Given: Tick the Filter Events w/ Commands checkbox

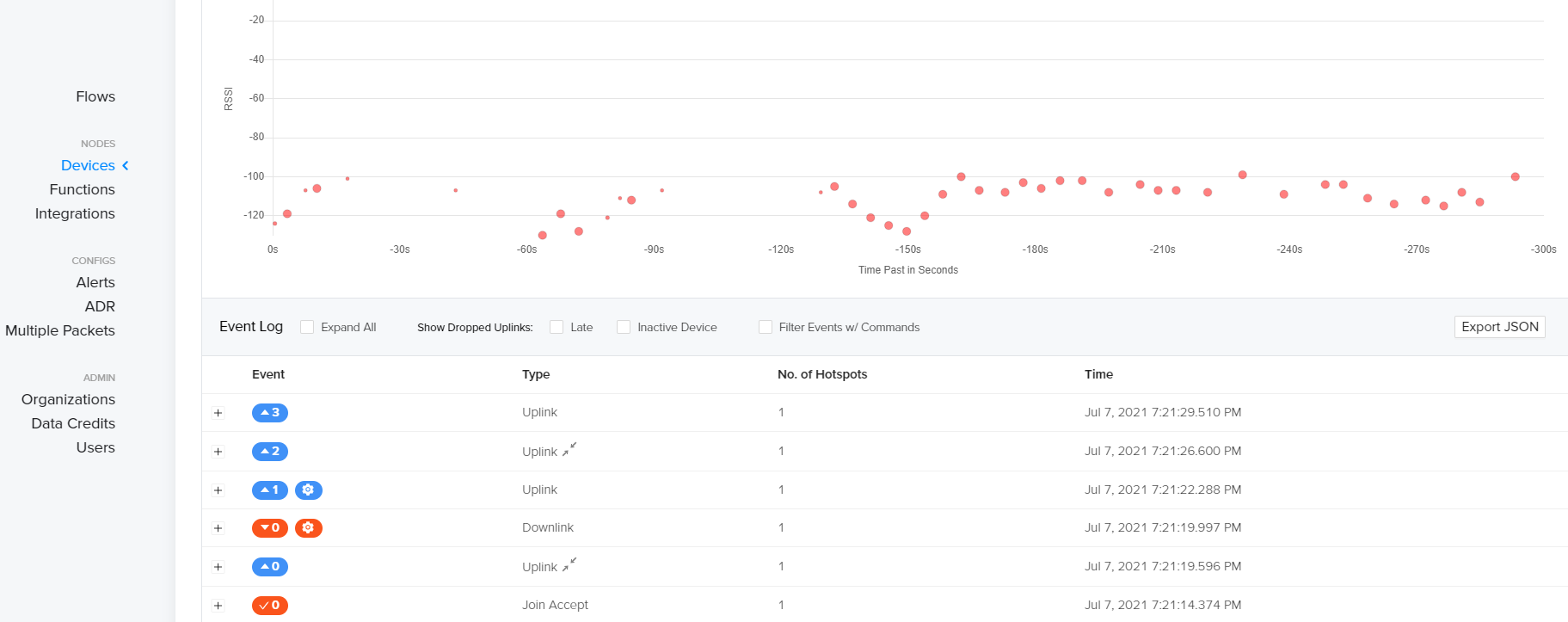Looking at the screenshot, I should [766, 327].
